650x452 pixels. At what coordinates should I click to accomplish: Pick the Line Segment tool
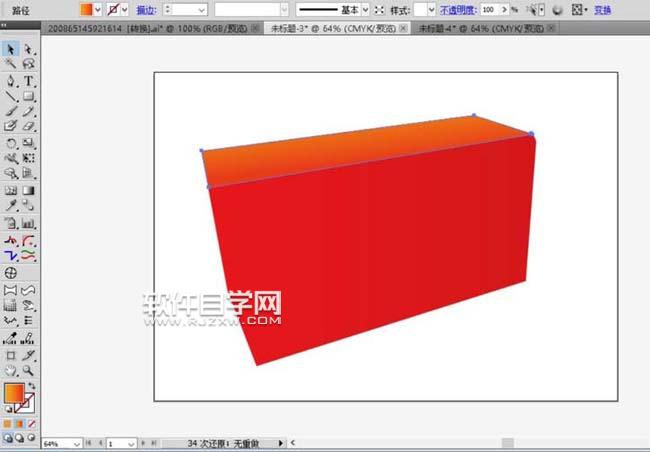tap(10, 96)
